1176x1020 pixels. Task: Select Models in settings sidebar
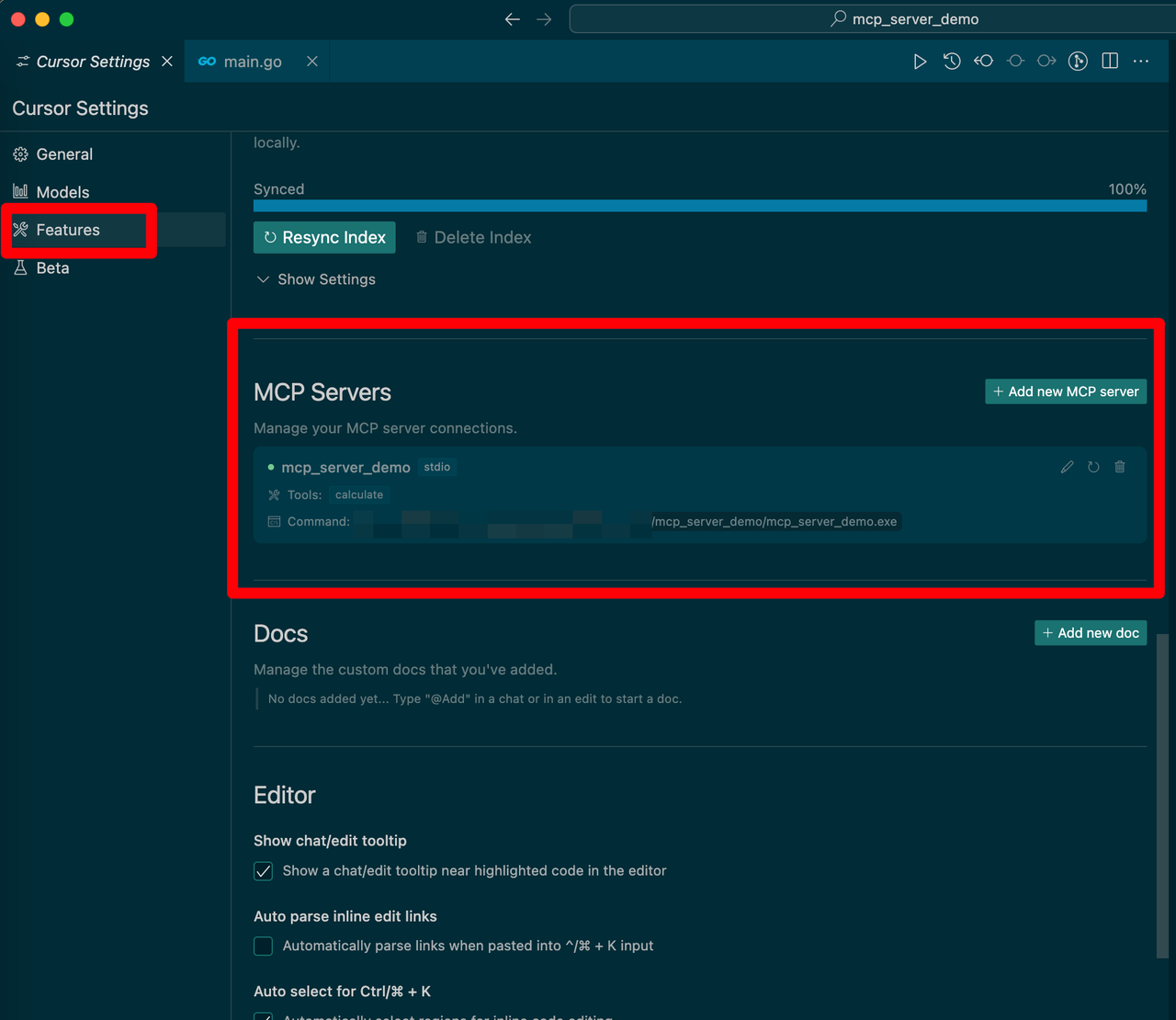click(x=62, y=192)
